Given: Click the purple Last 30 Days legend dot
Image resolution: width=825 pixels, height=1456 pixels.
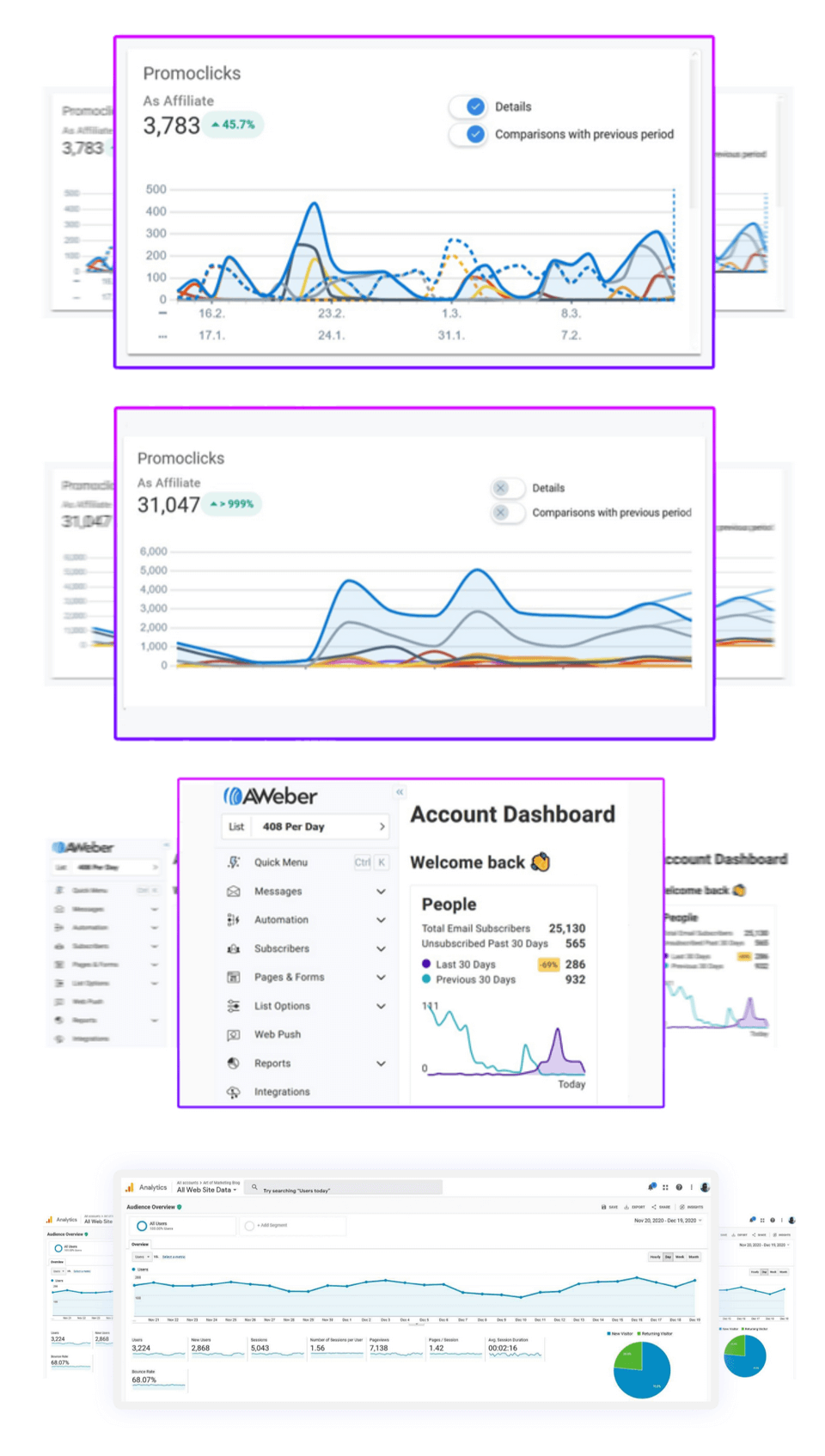Looking at the screenshot, I should click(x=426, y=964).
